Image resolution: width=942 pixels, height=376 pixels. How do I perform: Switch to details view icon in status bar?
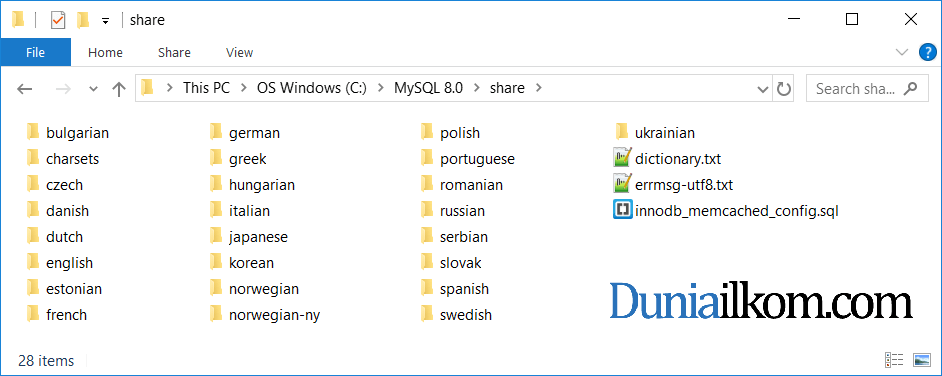click(895, 360)
